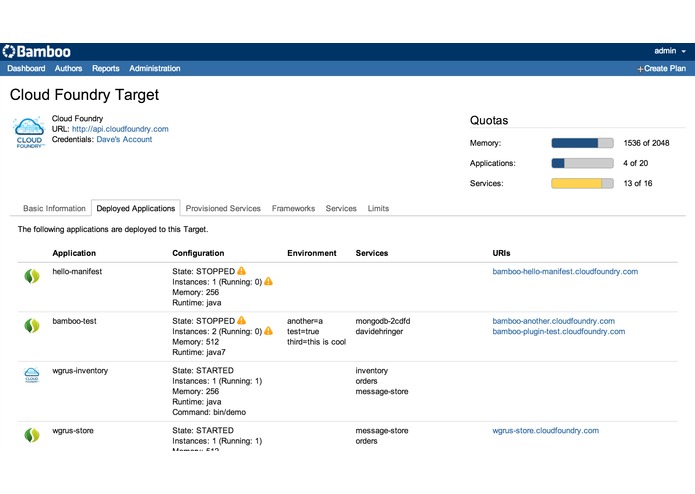The width and height of the screenshot is (695, 494).
Task: Click the bamboo-test application name
Action: pos(74,321)
